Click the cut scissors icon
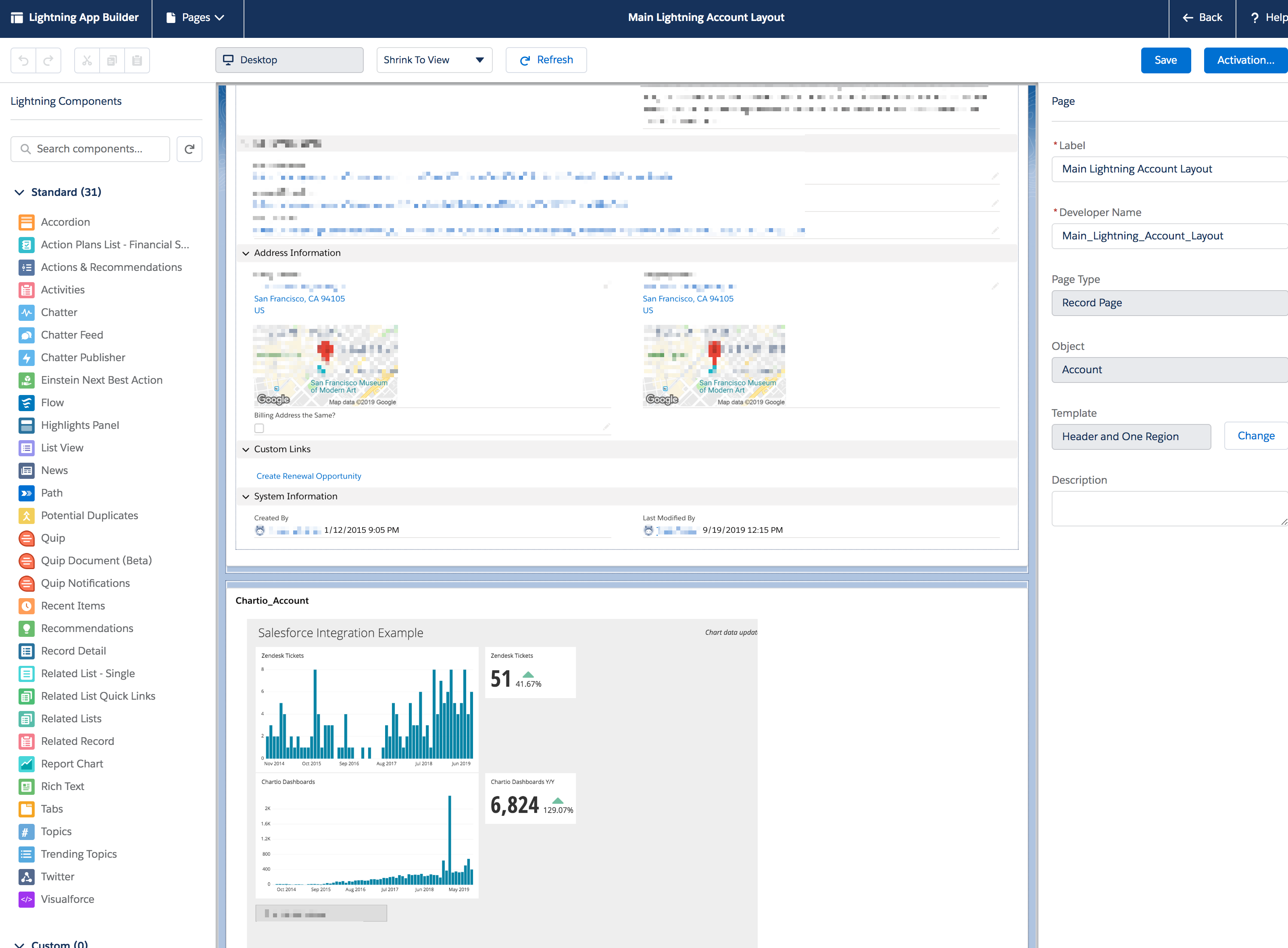 pyautogui.click(x=87, y=60)
